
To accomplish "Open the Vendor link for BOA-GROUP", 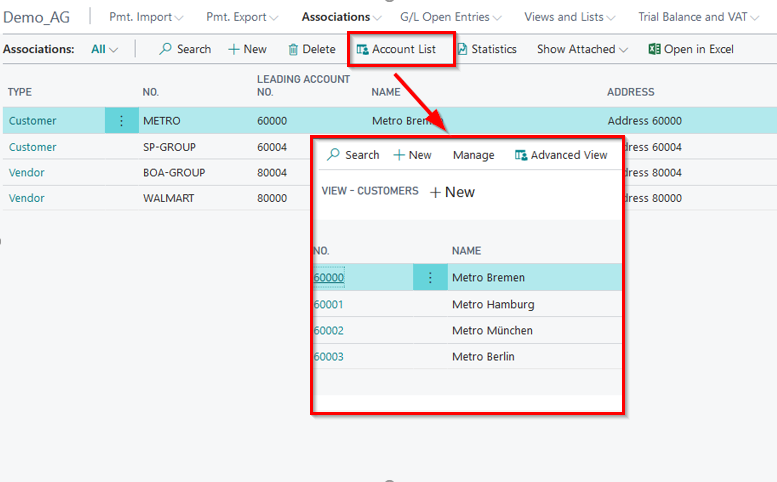I will pos(27,172).
